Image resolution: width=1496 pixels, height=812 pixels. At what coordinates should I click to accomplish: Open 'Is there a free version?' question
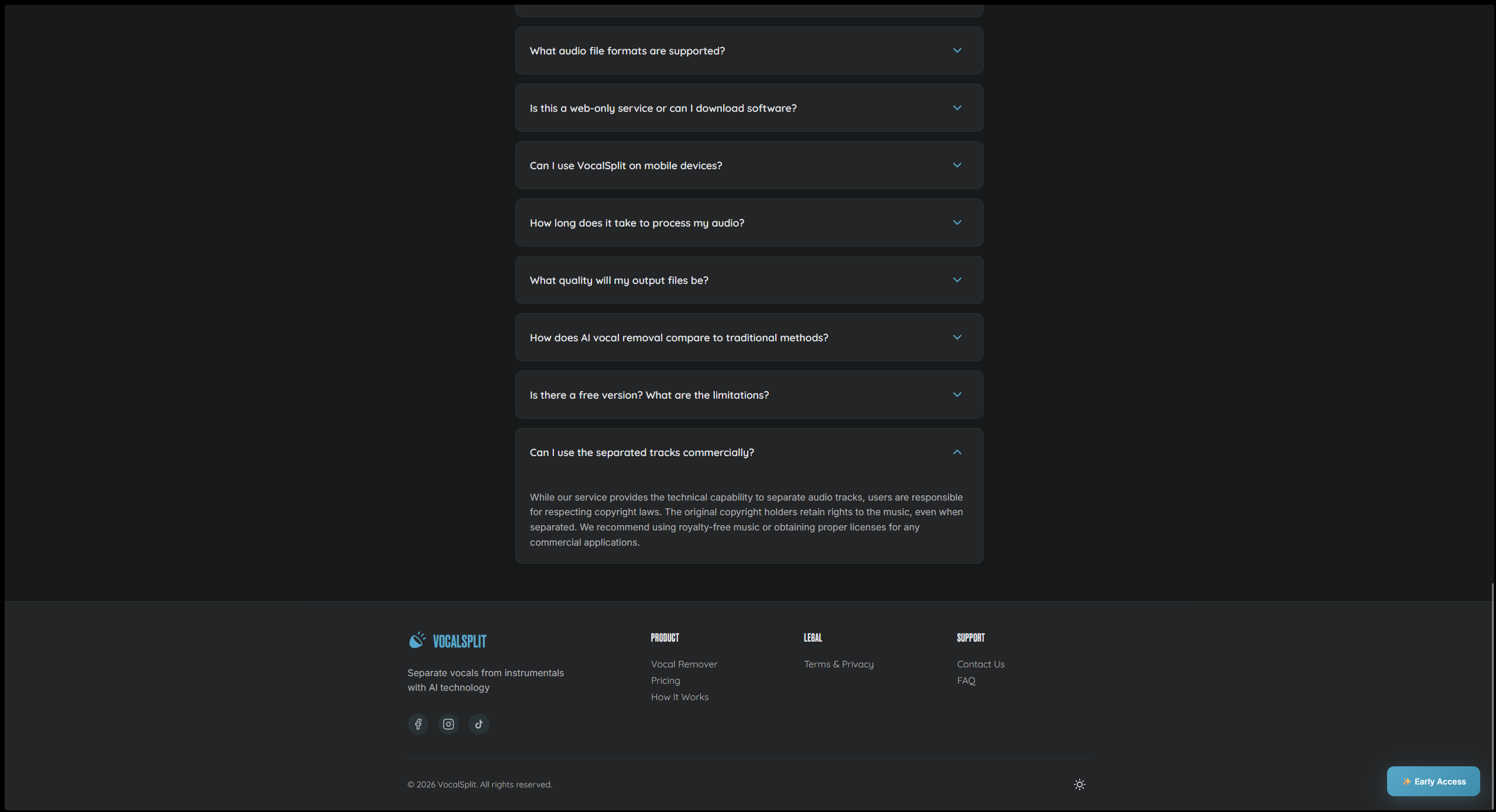(749, 395)
